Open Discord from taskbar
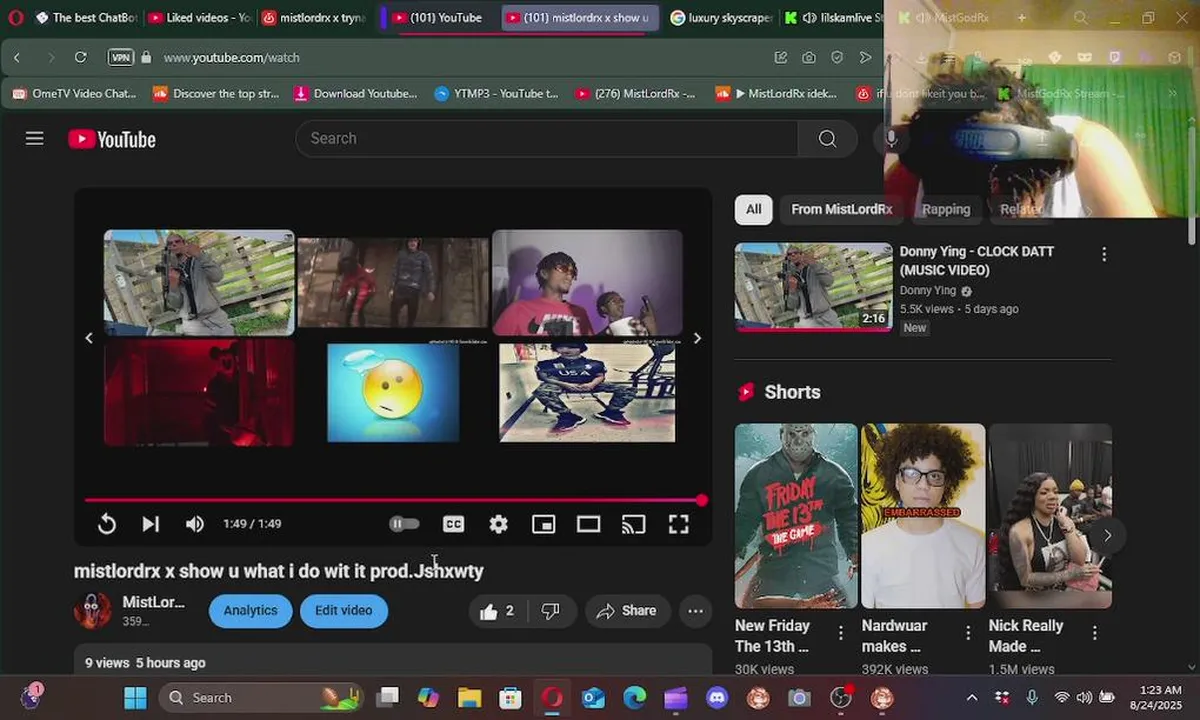 pos(717,698)
